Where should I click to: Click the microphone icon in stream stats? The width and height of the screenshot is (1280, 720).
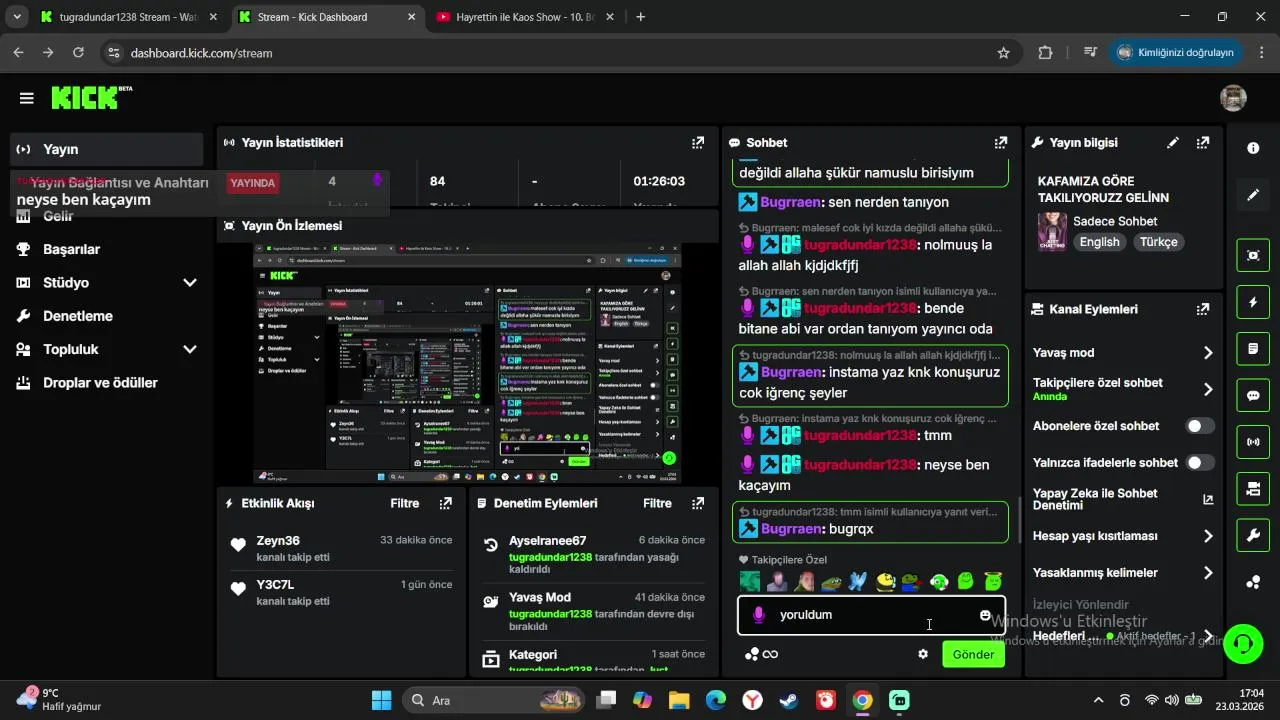click(378, 181)
